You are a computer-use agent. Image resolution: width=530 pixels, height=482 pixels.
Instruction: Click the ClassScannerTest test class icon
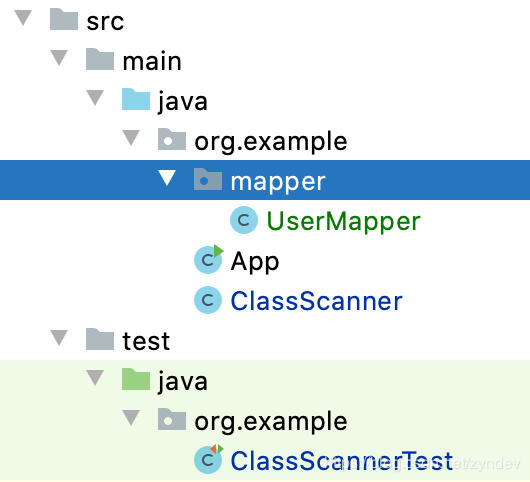click(209, 459)
